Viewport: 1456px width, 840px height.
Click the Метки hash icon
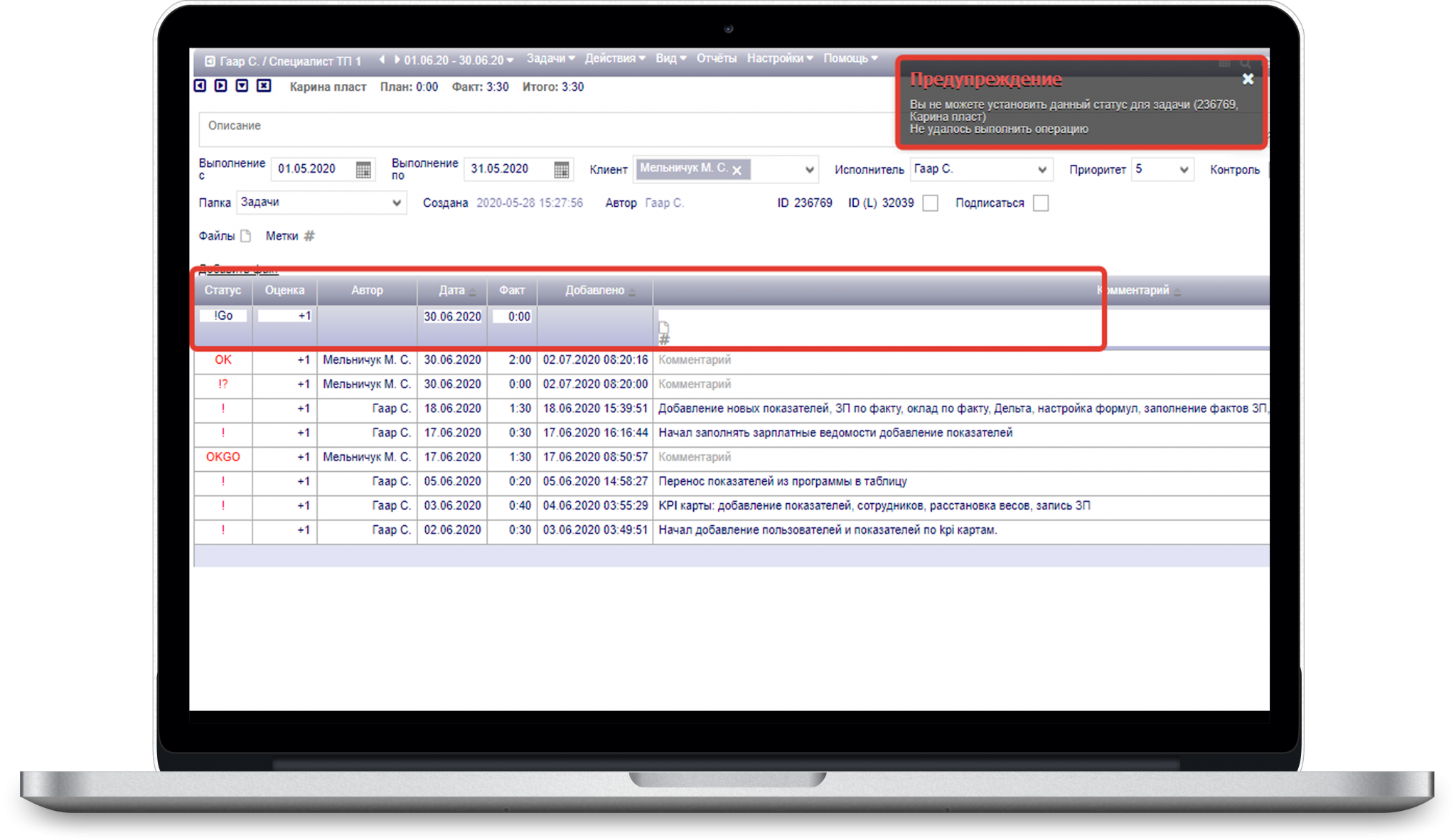(309, 236)
